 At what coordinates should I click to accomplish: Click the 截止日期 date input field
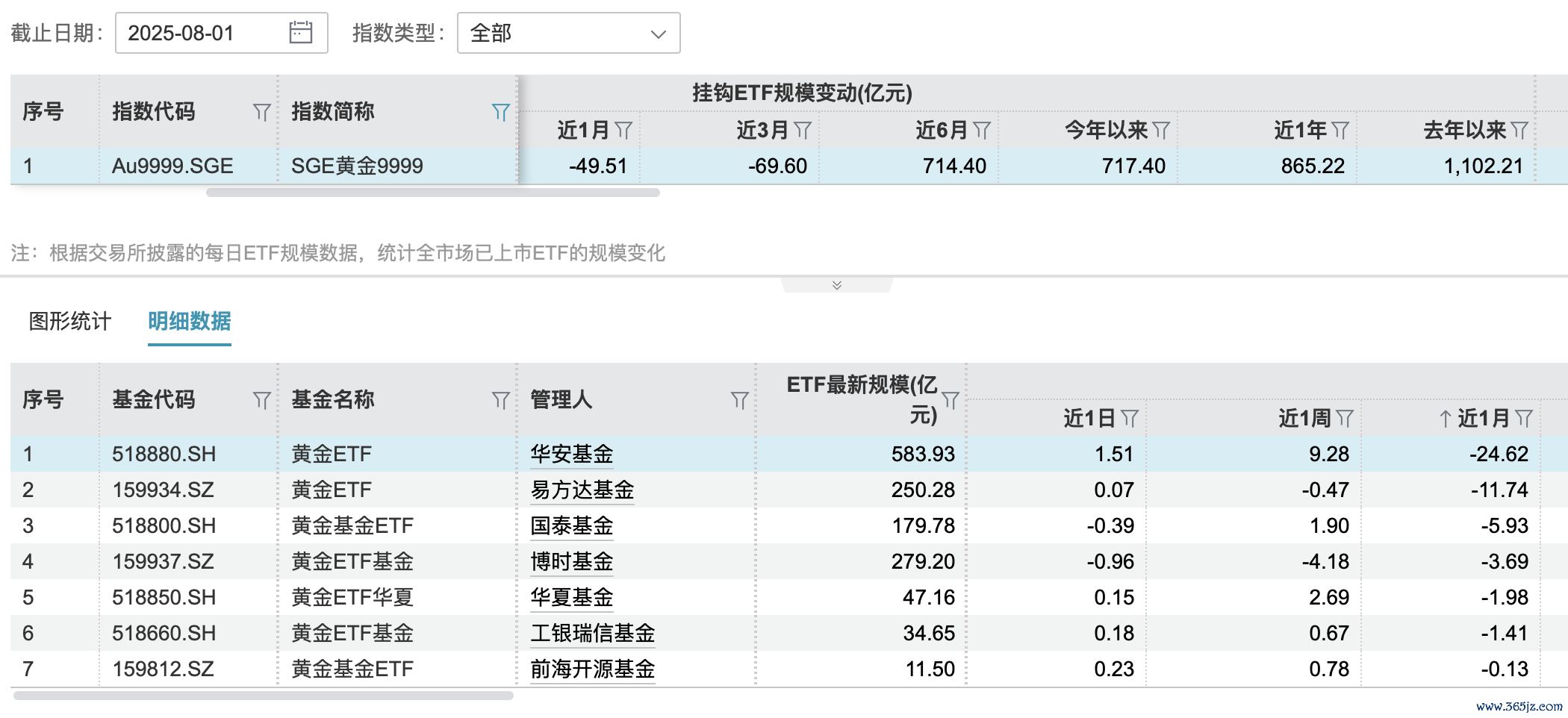pyautogui.click(x=202, y=33)
